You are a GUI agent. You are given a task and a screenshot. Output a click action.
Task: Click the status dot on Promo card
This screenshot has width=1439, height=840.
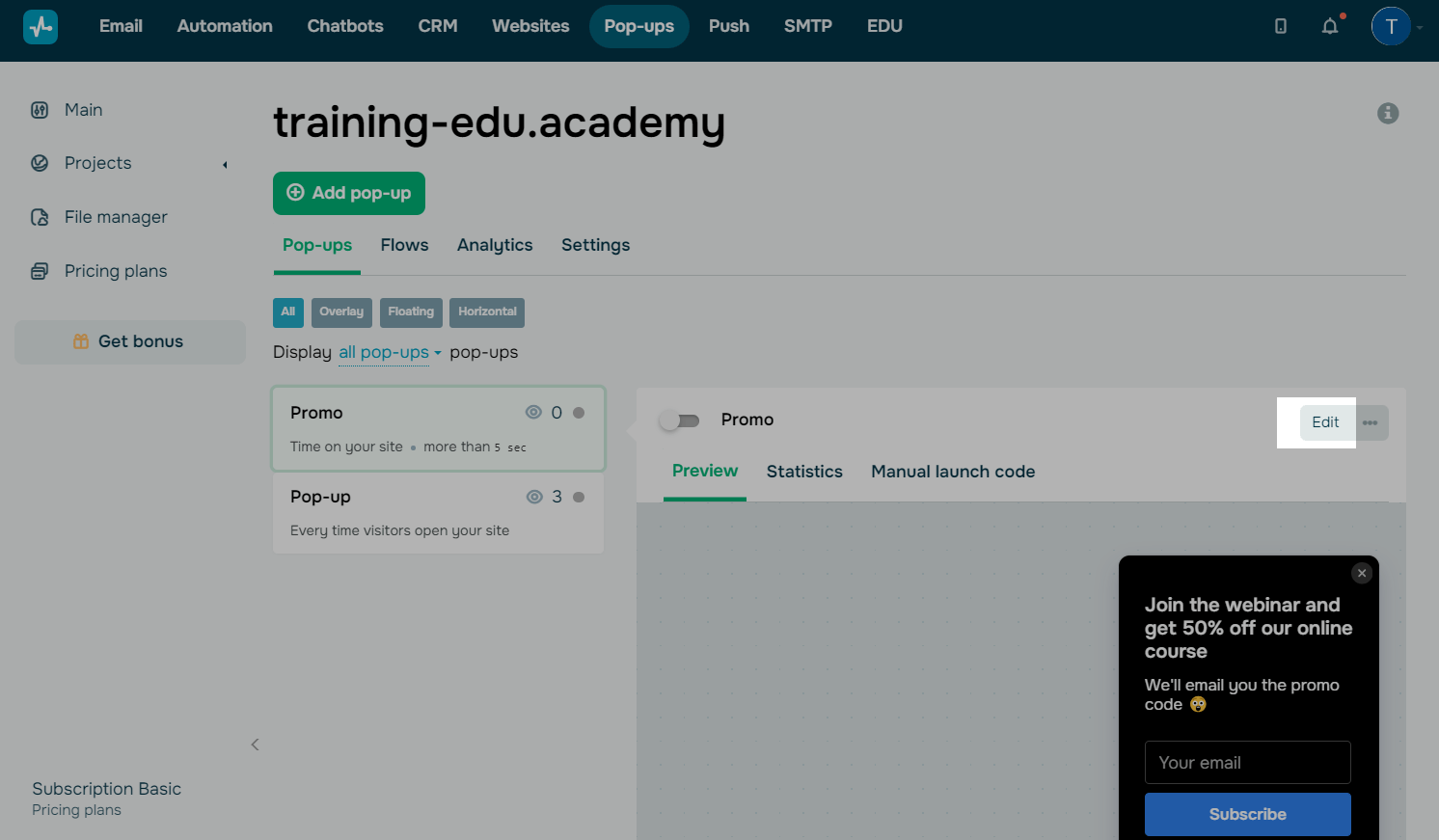coord(579,413)
